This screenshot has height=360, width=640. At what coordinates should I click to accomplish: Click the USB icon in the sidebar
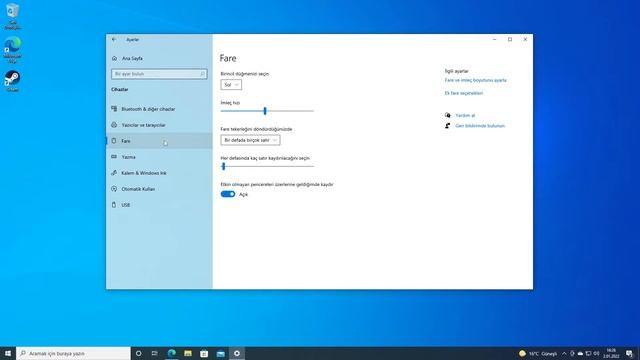(114, 205)
